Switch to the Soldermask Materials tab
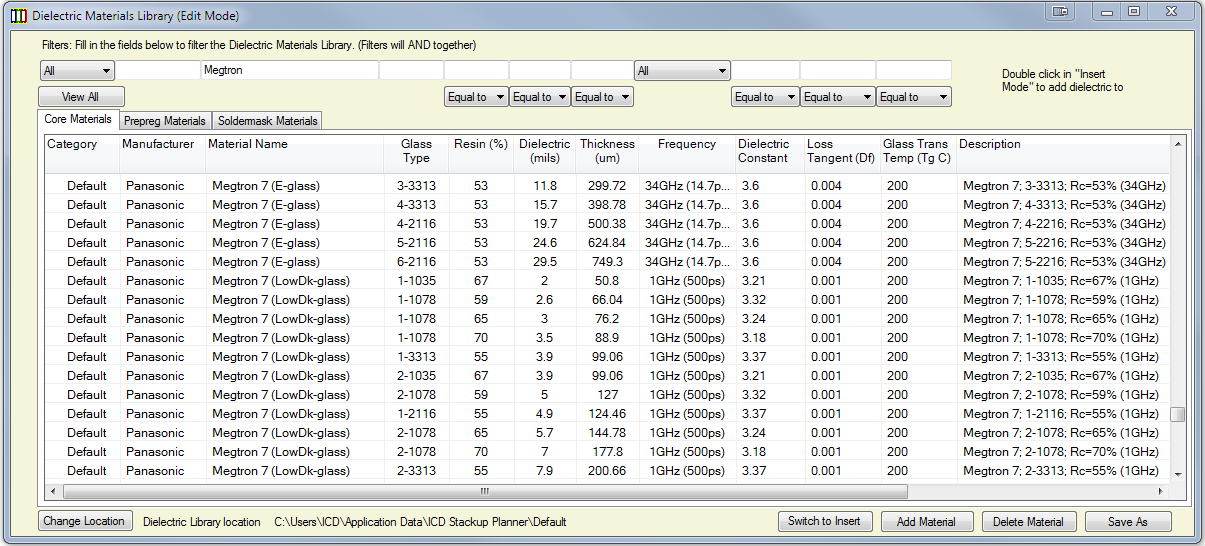Screen dimensions: 1205x546 tap(268, 121)
